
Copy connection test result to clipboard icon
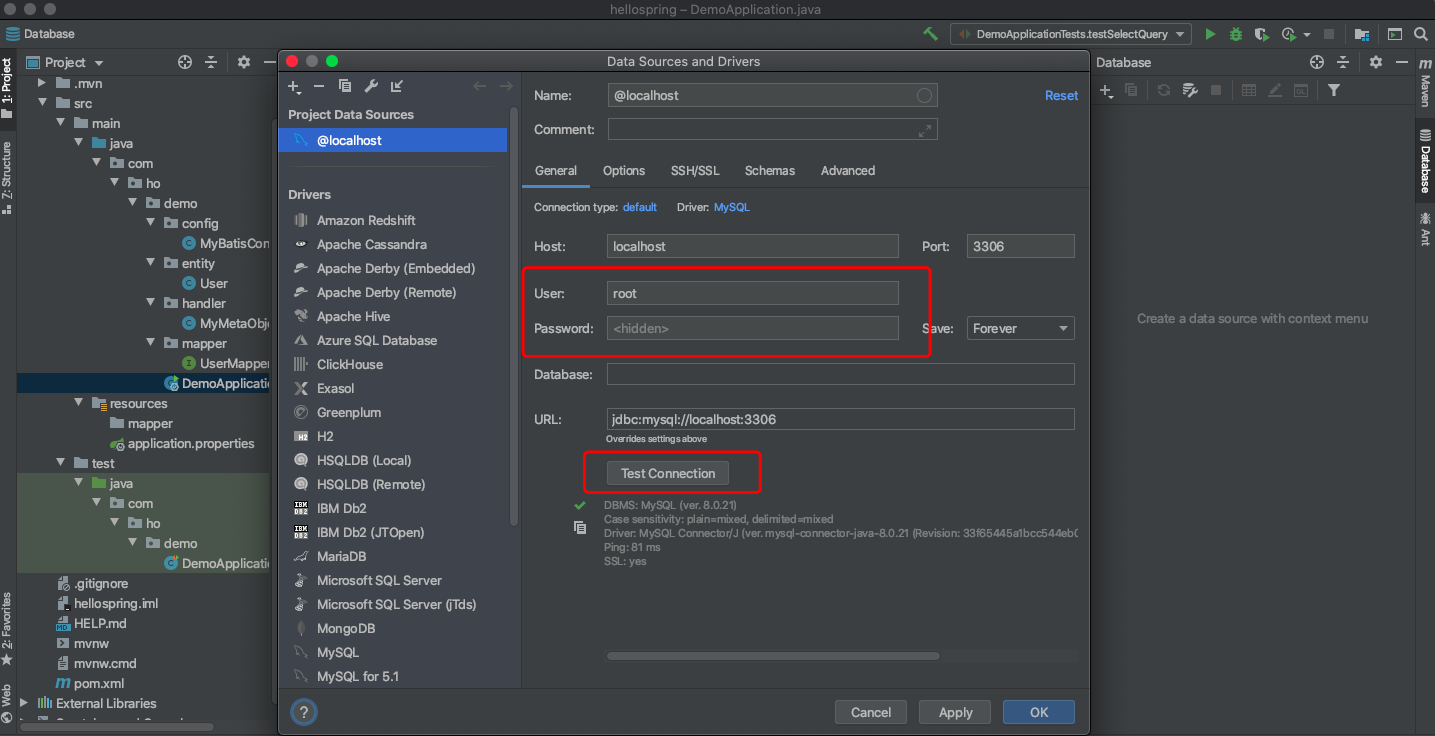[x=580, y=527]
